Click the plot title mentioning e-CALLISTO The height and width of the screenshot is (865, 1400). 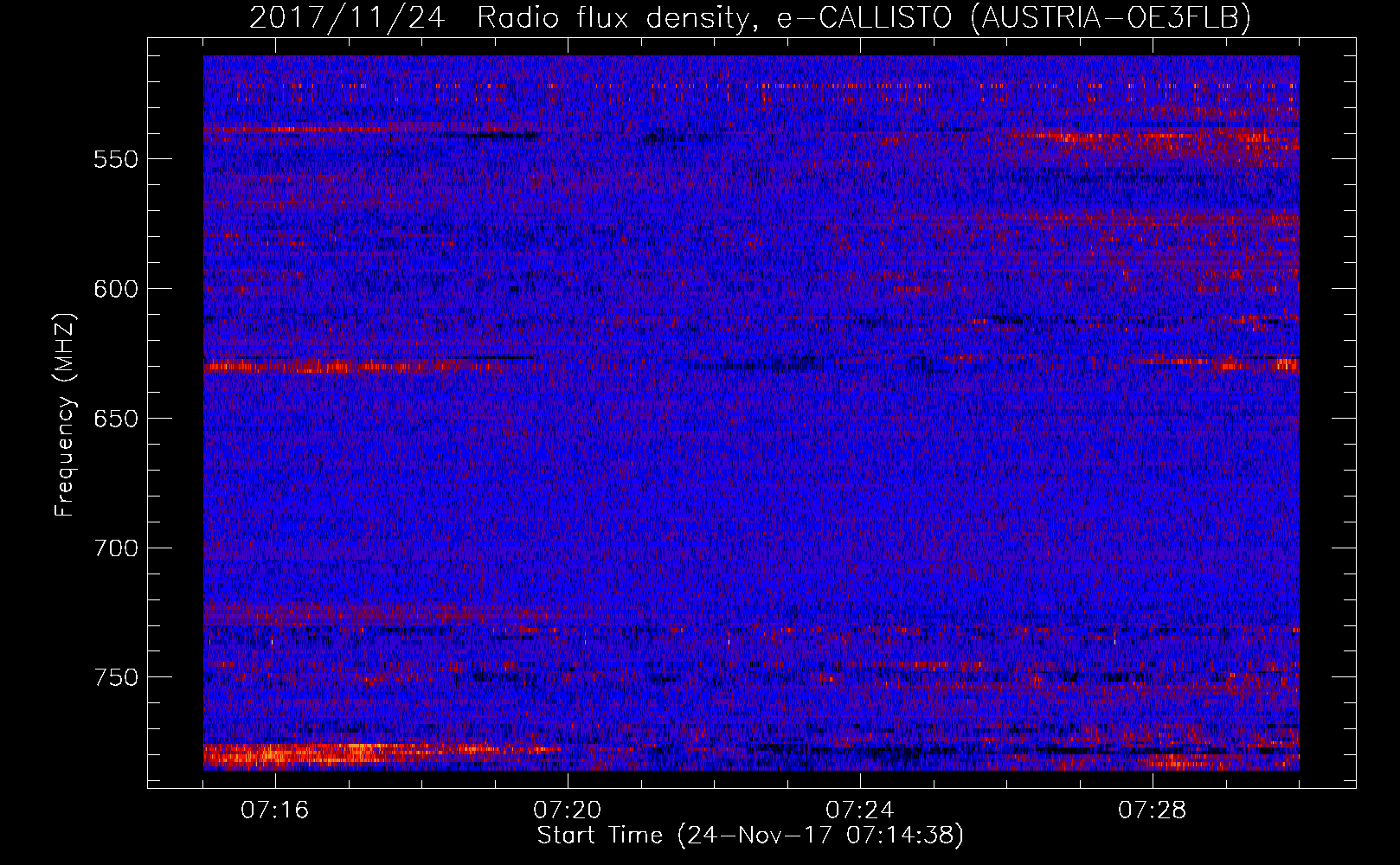(x=750, y=17)
